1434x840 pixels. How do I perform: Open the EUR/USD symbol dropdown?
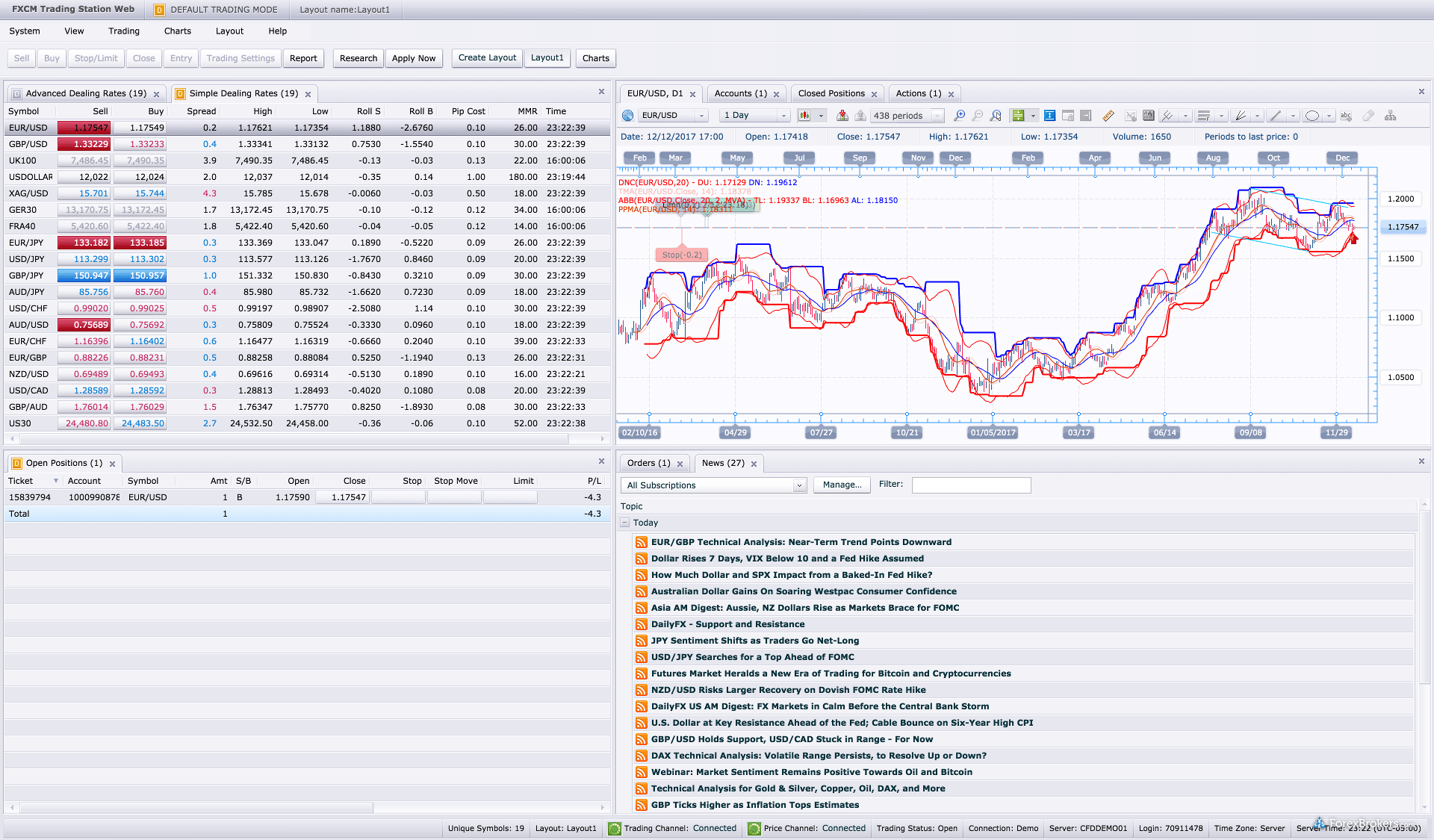click(x=701, y=116)
